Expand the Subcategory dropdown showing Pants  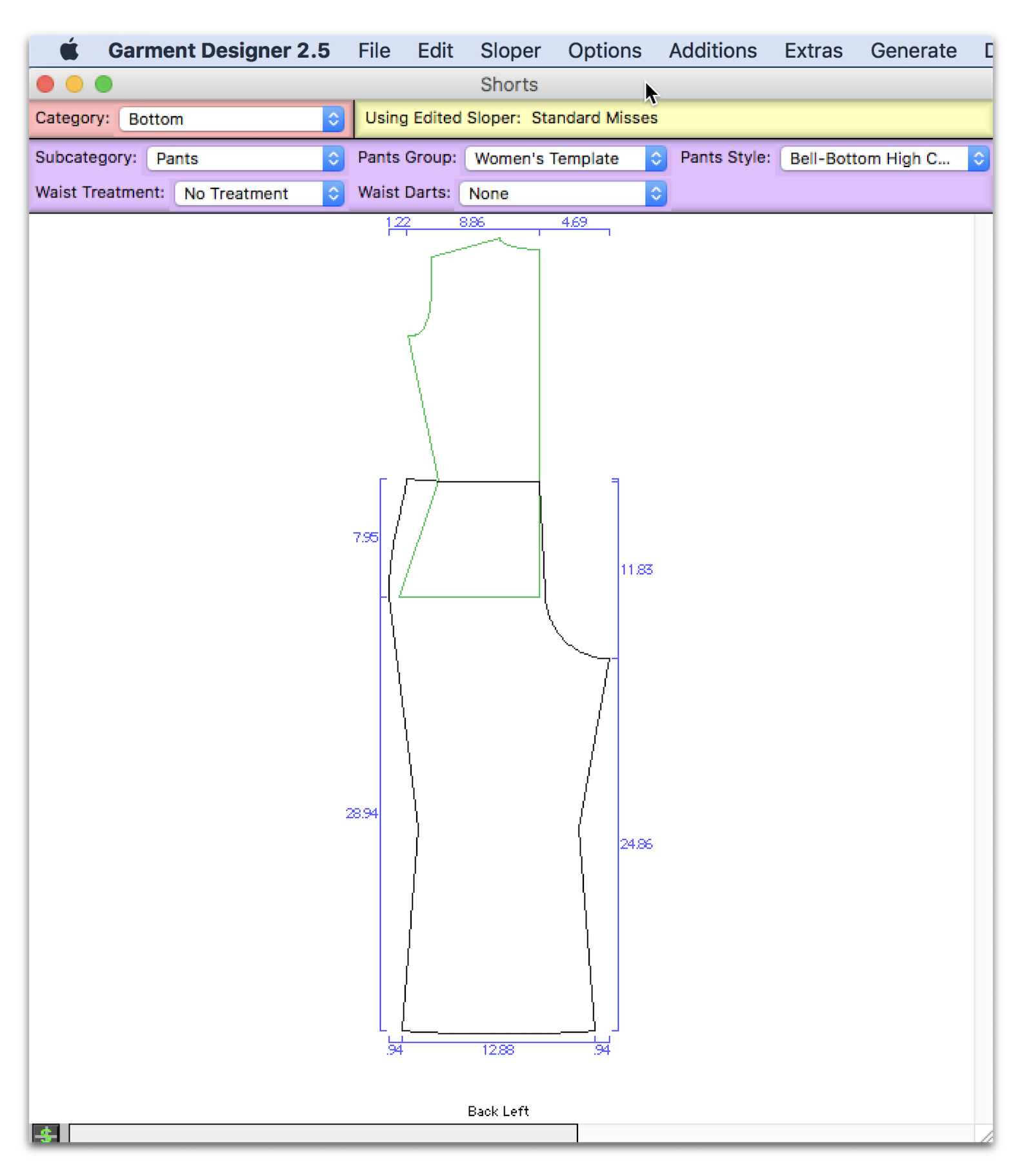pyautogui.click(x=245, y=159)
